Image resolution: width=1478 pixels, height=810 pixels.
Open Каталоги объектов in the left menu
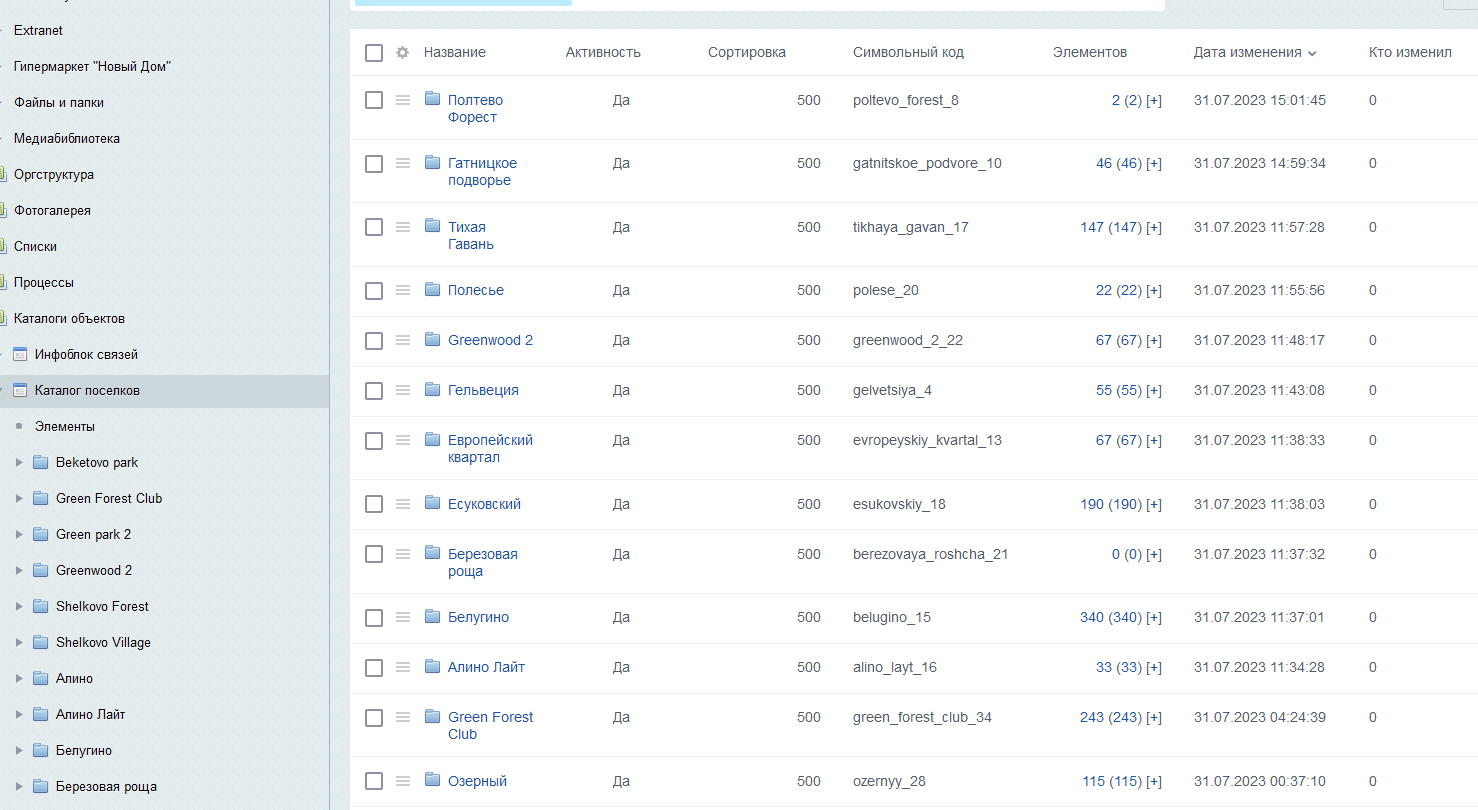tap(69, 318)
